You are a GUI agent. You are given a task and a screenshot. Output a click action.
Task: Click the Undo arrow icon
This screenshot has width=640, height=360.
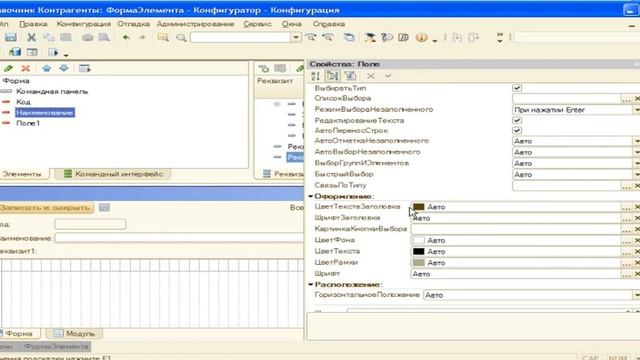tap(126, 38)
